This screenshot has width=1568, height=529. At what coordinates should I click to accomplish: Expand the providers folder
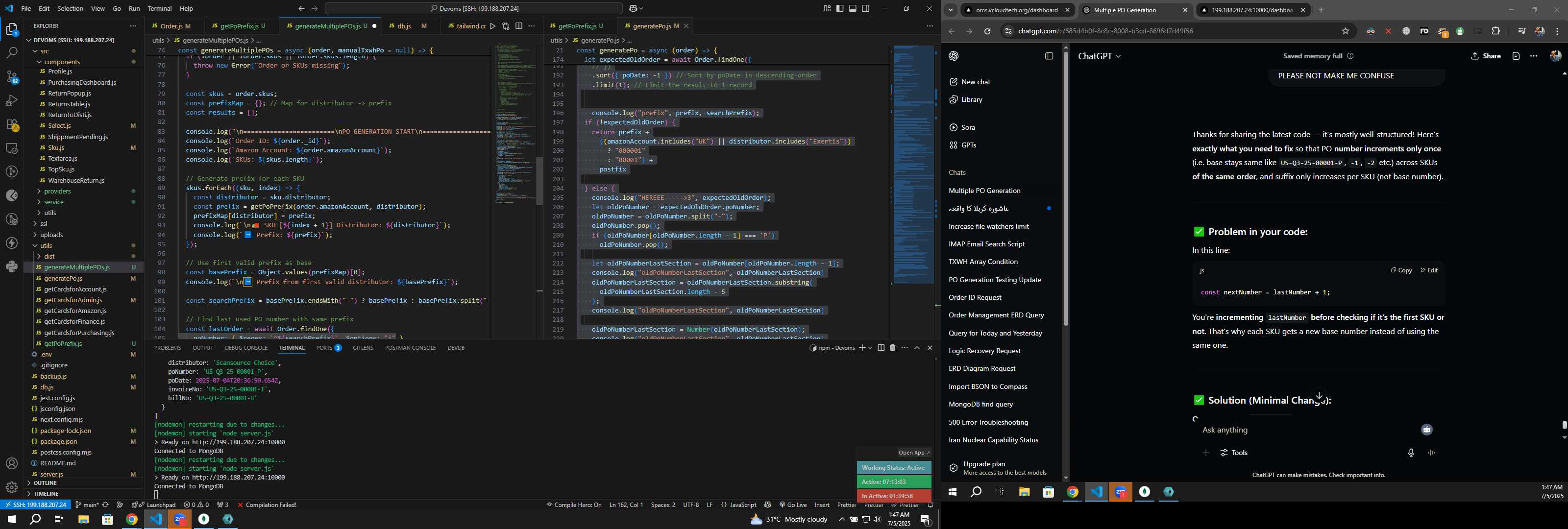pos(57,191)
